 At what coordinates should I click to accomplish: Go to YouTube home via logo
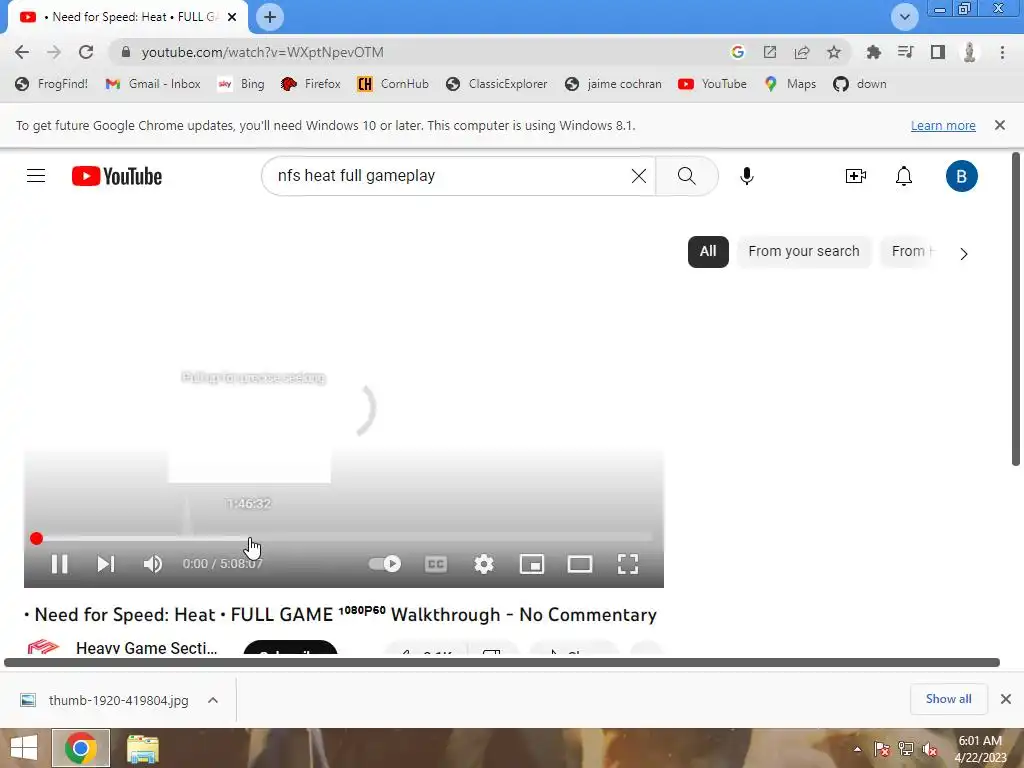tap(117, 176)
